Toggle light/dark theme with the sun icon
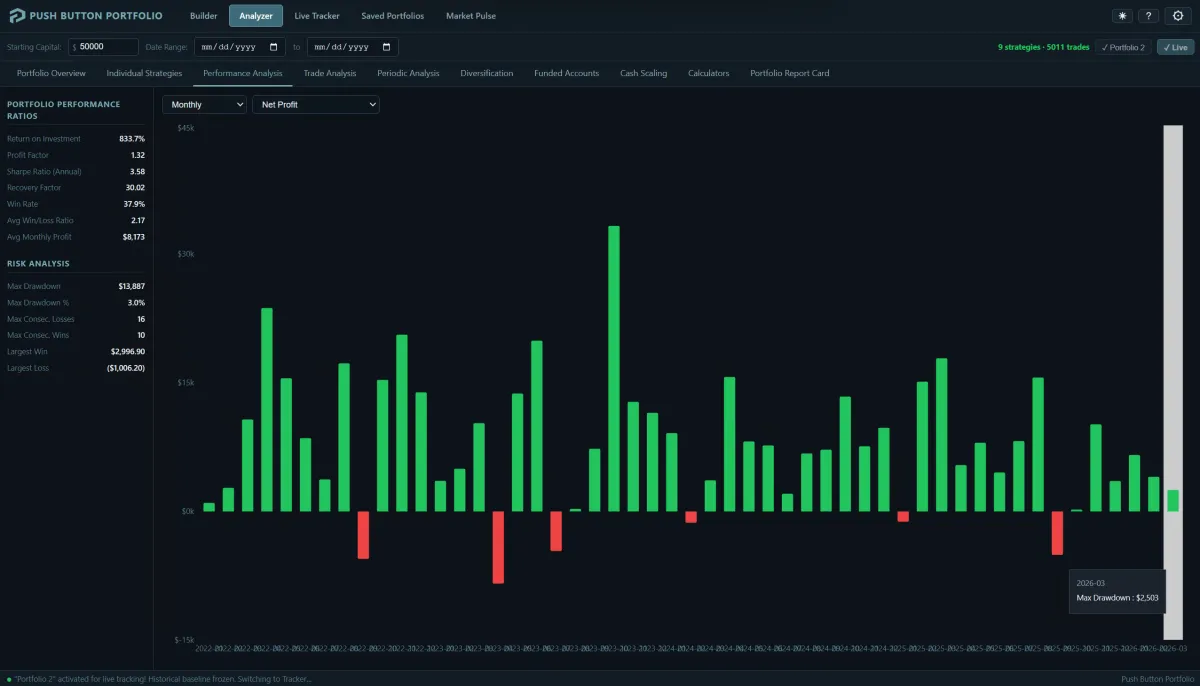Viewport: 1200px width, 686px height. [x=1122, y=16]
